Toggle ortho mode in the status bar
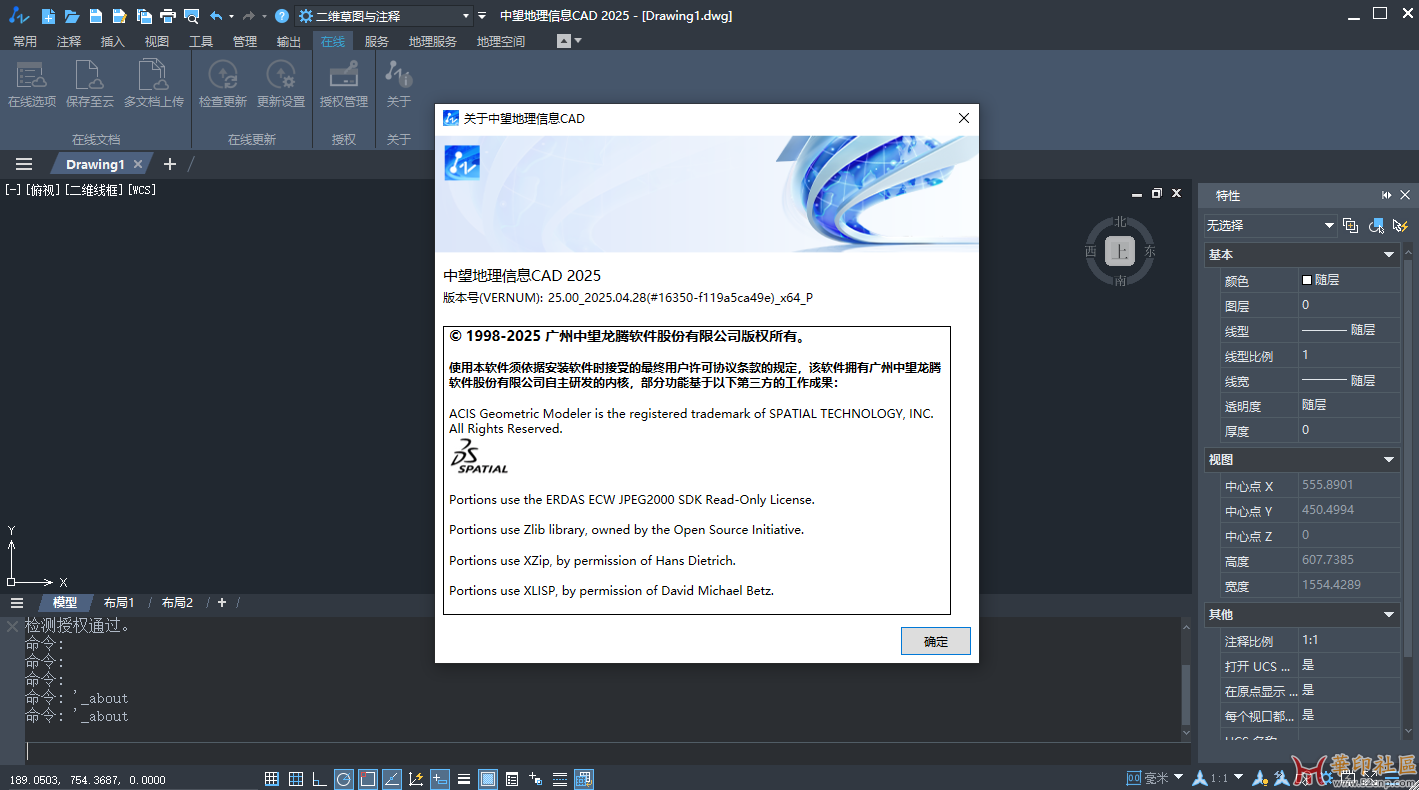 click(320, 779)
